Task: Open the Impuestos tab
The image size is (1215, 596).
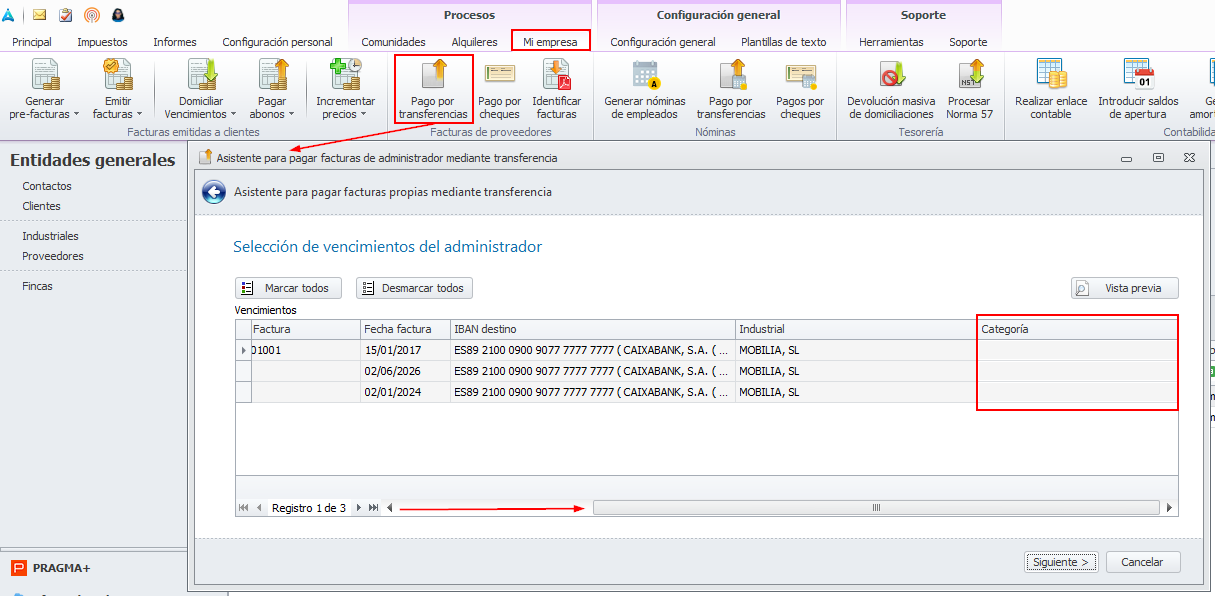Action: coord(102,42)
